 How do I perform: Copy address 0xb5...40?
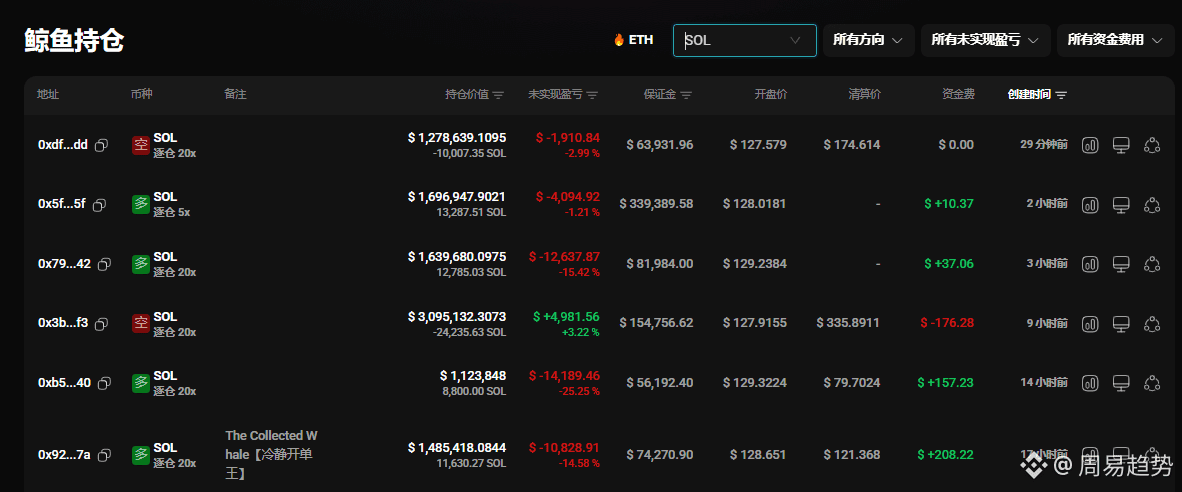(x=104, y=383)
